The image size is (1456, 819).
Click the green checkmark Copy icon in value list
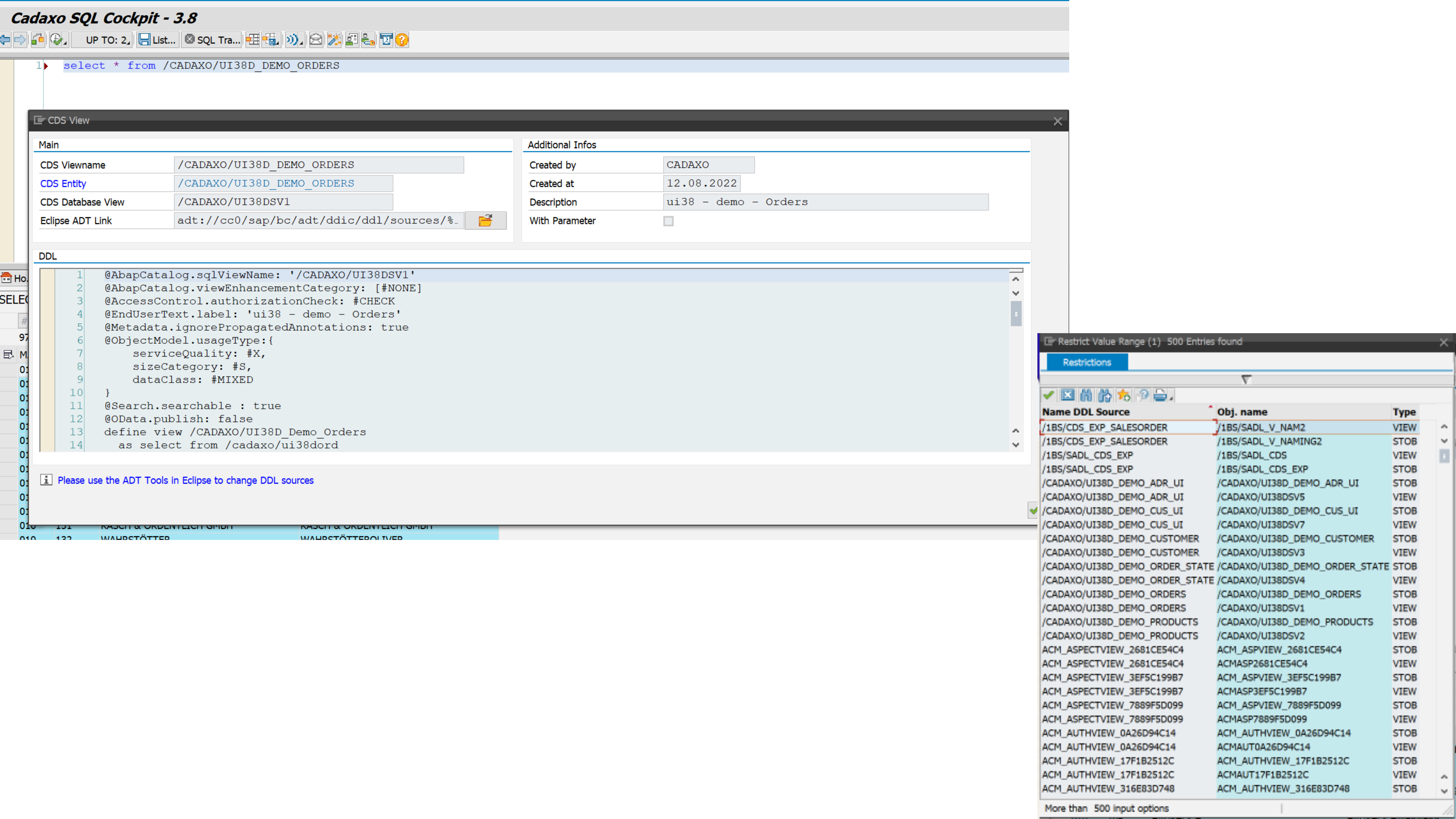pos(1049,395)
